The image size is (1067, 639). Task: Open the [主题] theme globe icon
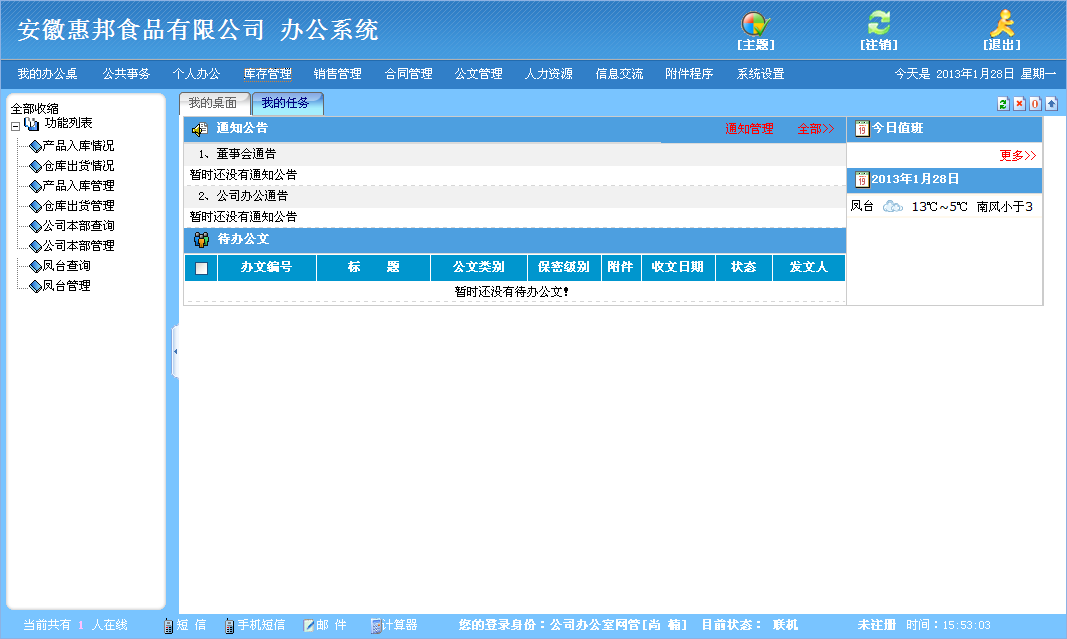[x=756, y=23]
